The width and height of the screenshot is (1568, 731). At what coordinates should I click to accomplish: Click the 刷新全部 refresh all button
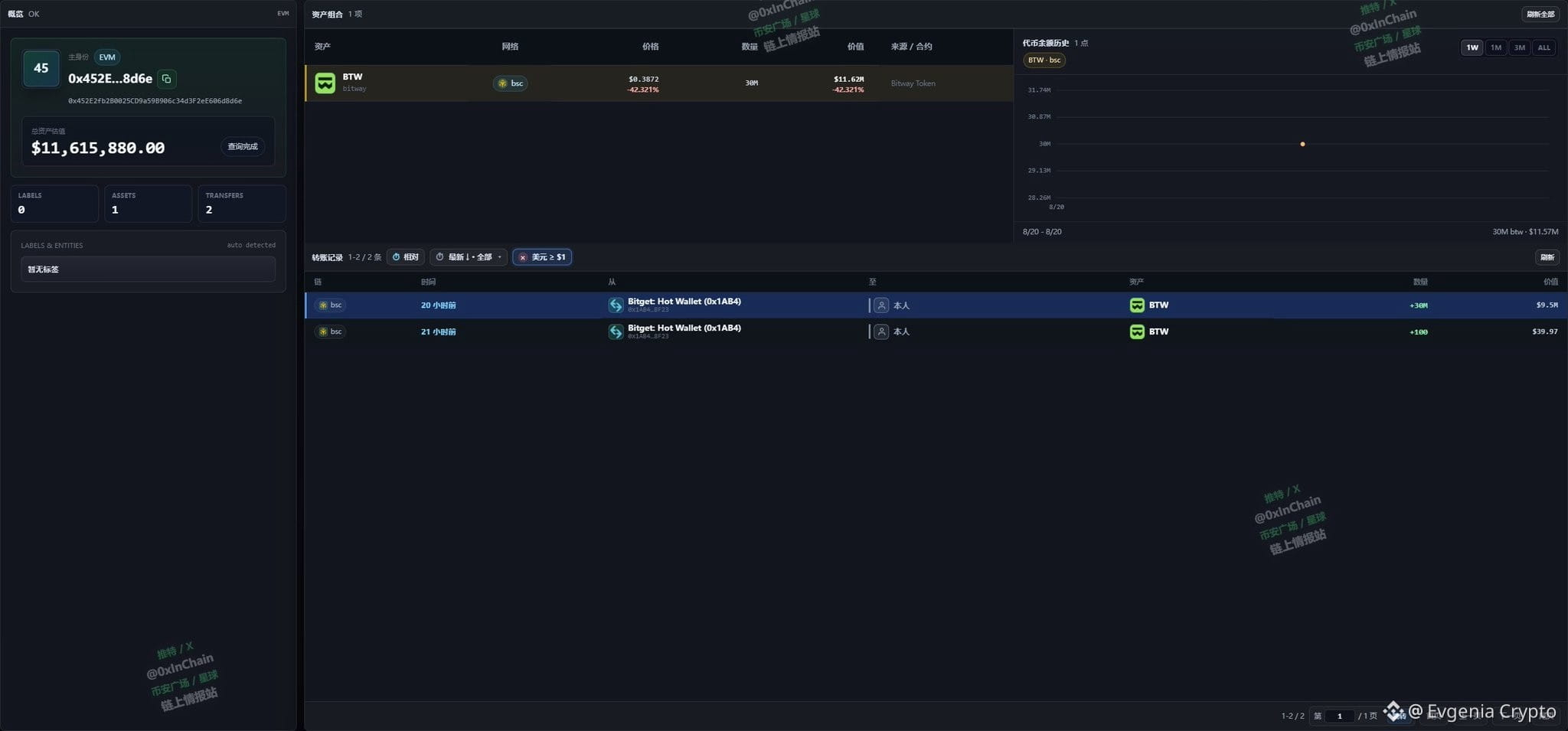click(x=1540, y=14)
